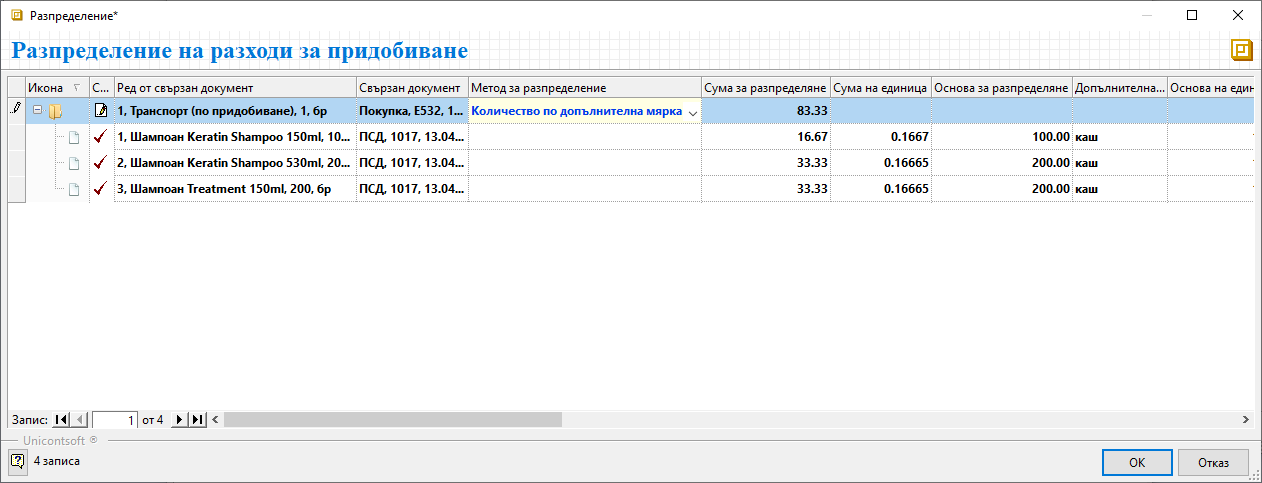The width and height of the screenshot is (1262, 483).
Task: Click the help icon in status bar
Action: (x=17, y=461)
